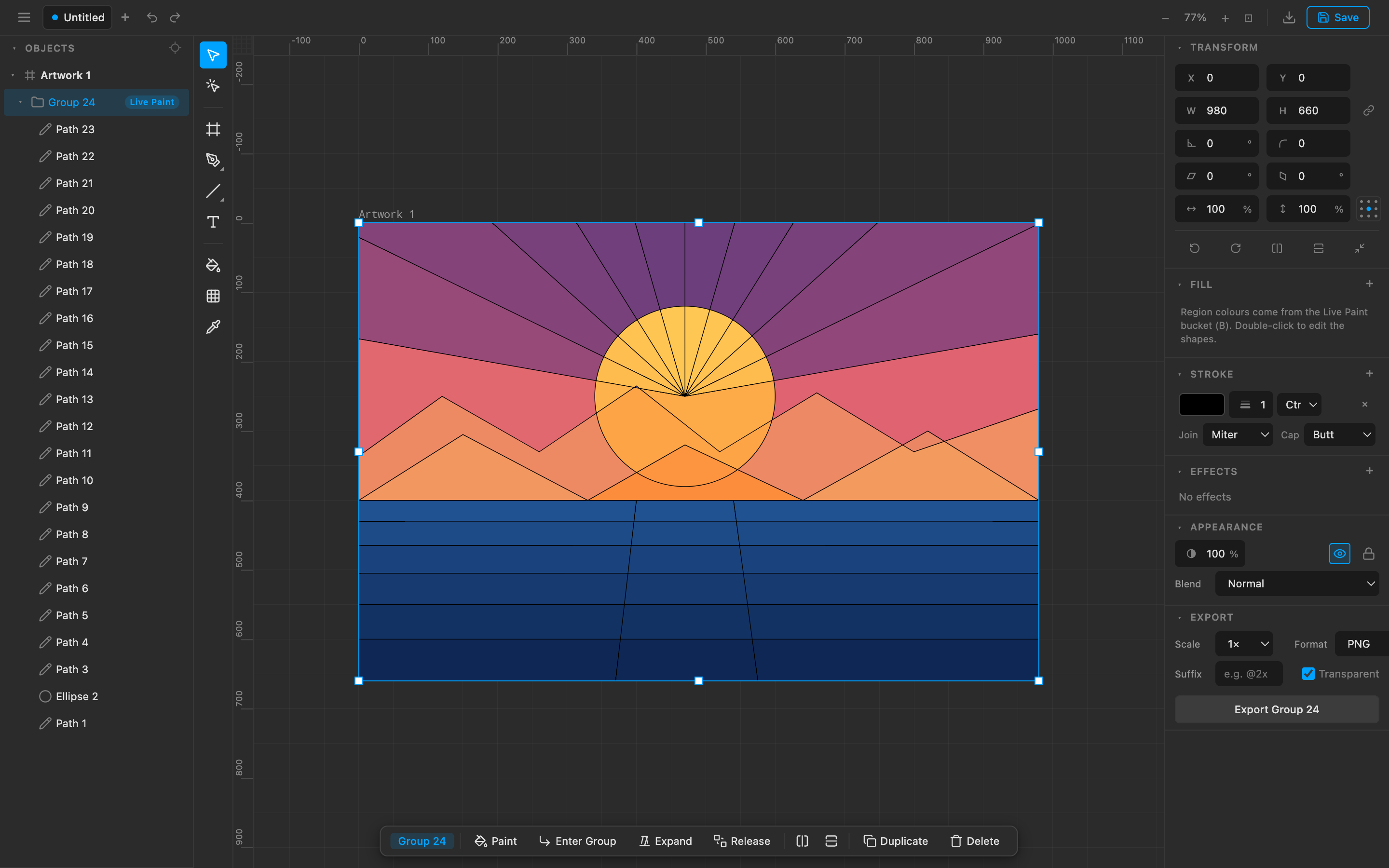Open the Blend mode Normal dropdown
The width and height of the screenshot is (1389, 868).
tap(1297, 584)
